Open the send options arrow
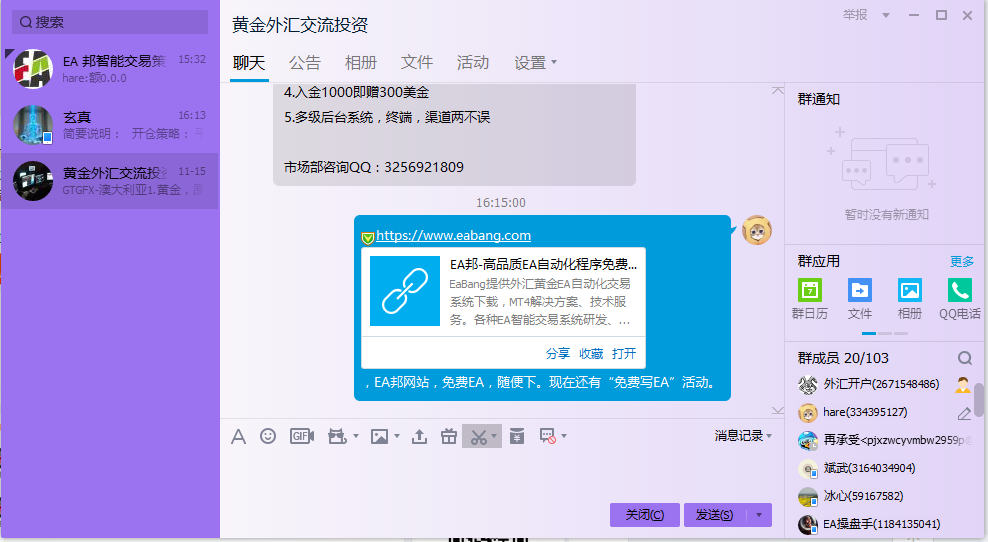988x542 pixels. pyautogui.click(x=759, y=515)
